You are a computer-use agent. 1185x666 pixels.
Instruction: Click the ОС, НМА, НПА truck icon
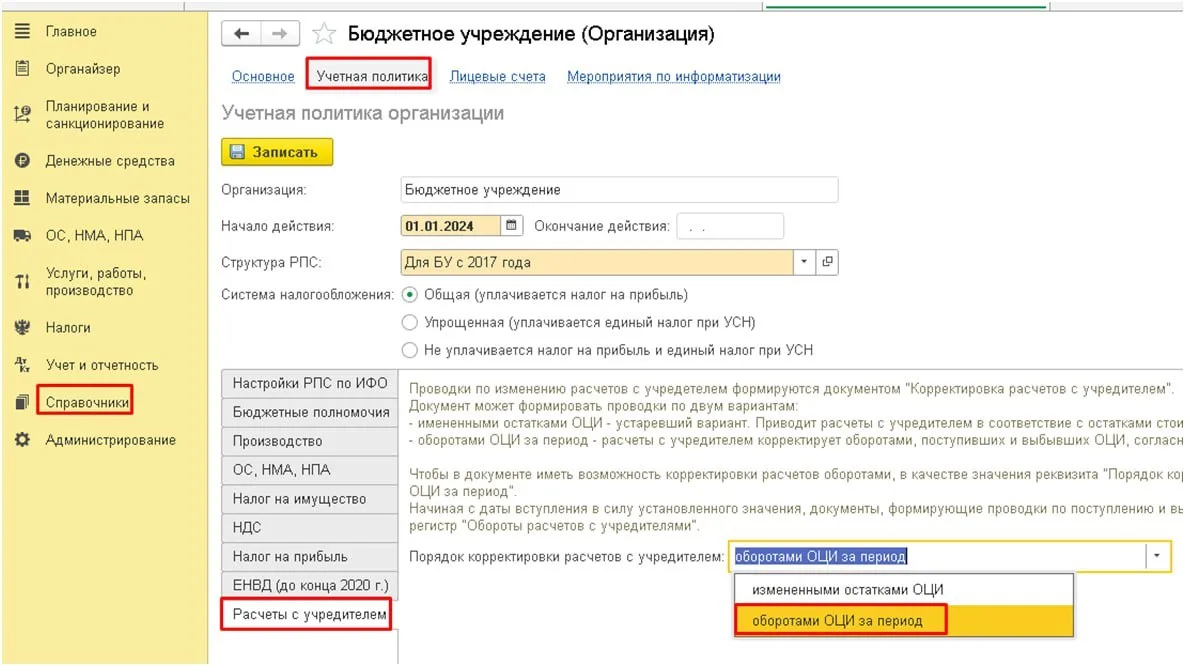tap(23, 235)
